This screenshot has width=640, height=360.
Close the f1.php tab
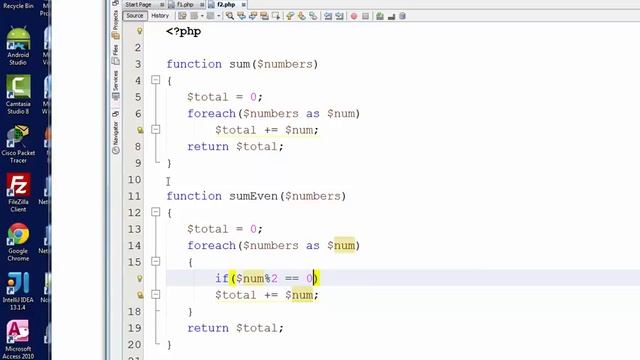[202, 4]
